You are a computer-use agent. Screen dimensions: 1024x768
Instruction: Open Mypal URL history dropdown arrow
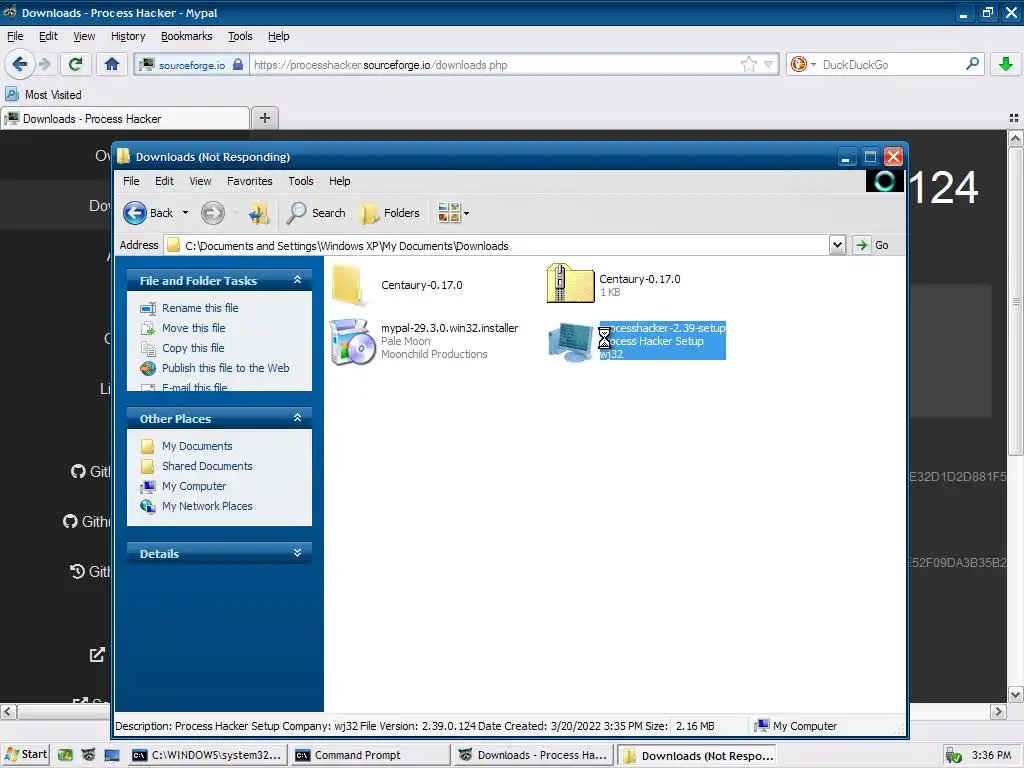769,64
